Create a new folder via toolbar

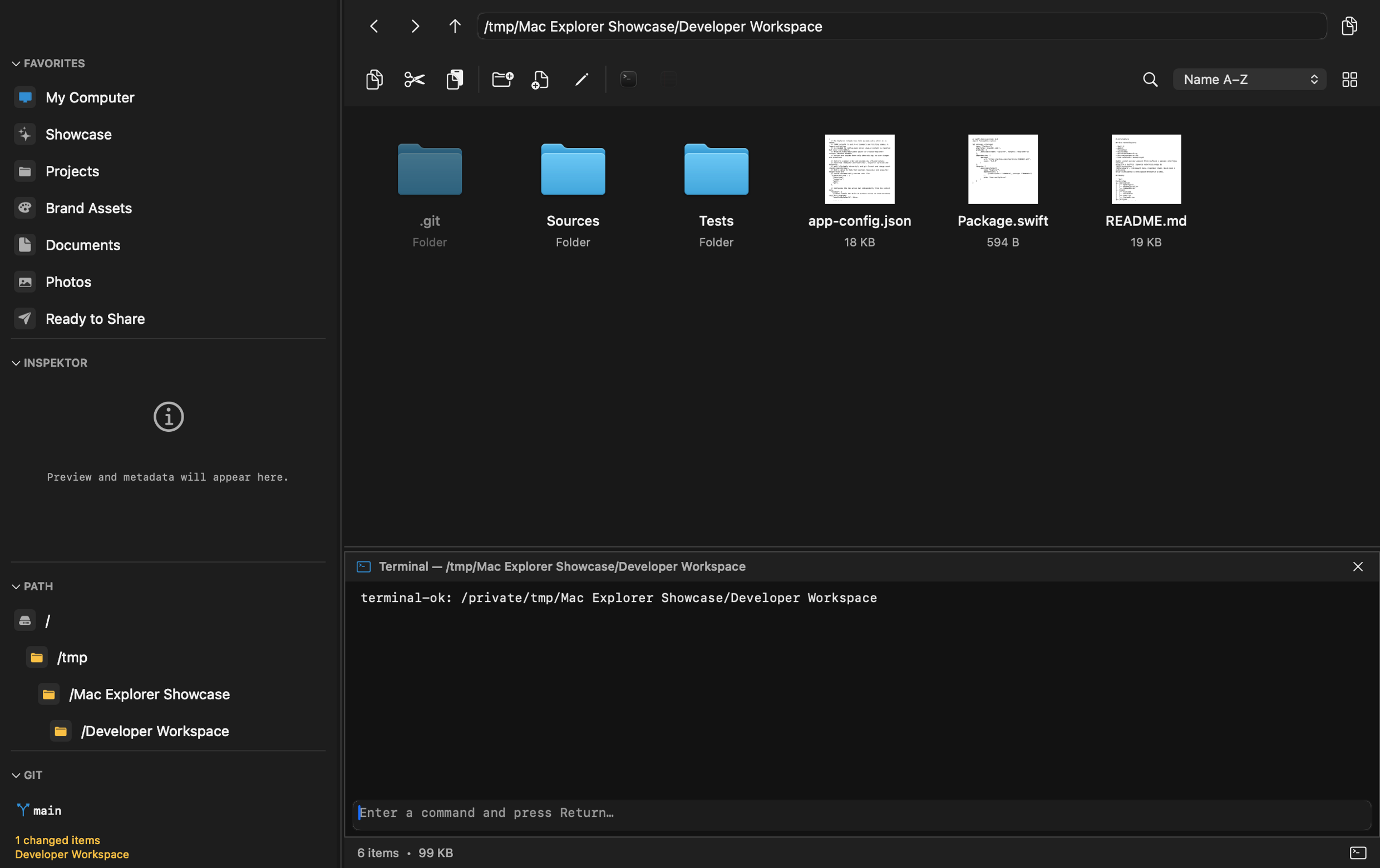point(502,79)
